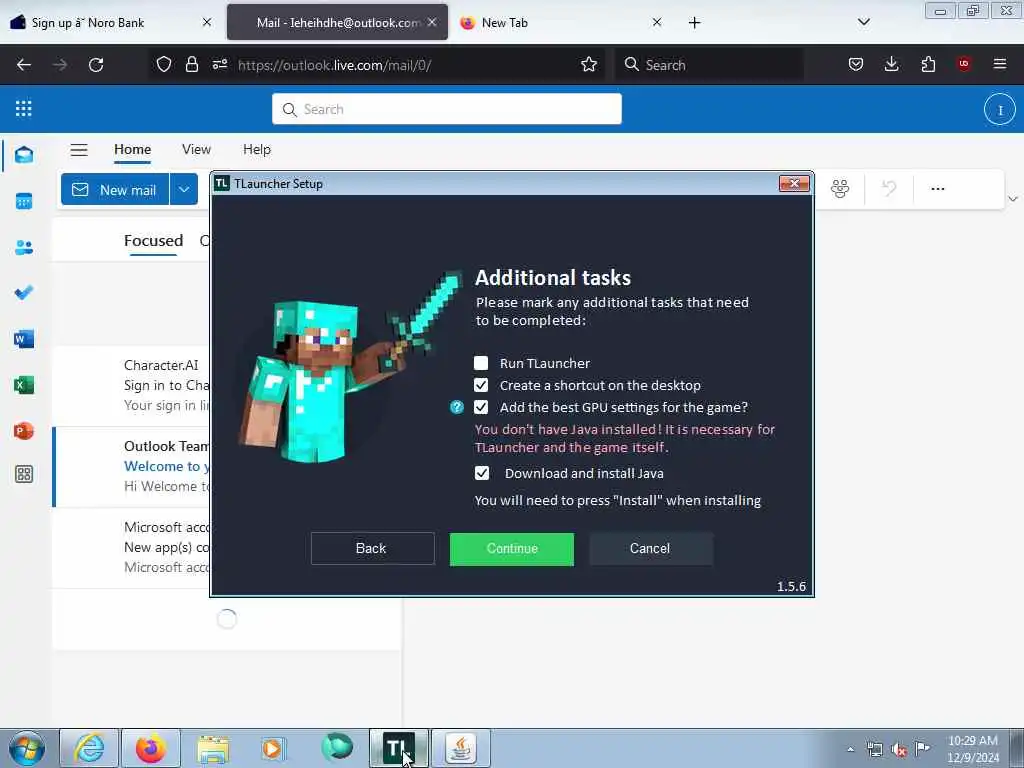Image resolution: width=1024 pixels, height=768 pixels.
Task: Expand the New mail dropdown arrow
Action: [x=184, y=189]
